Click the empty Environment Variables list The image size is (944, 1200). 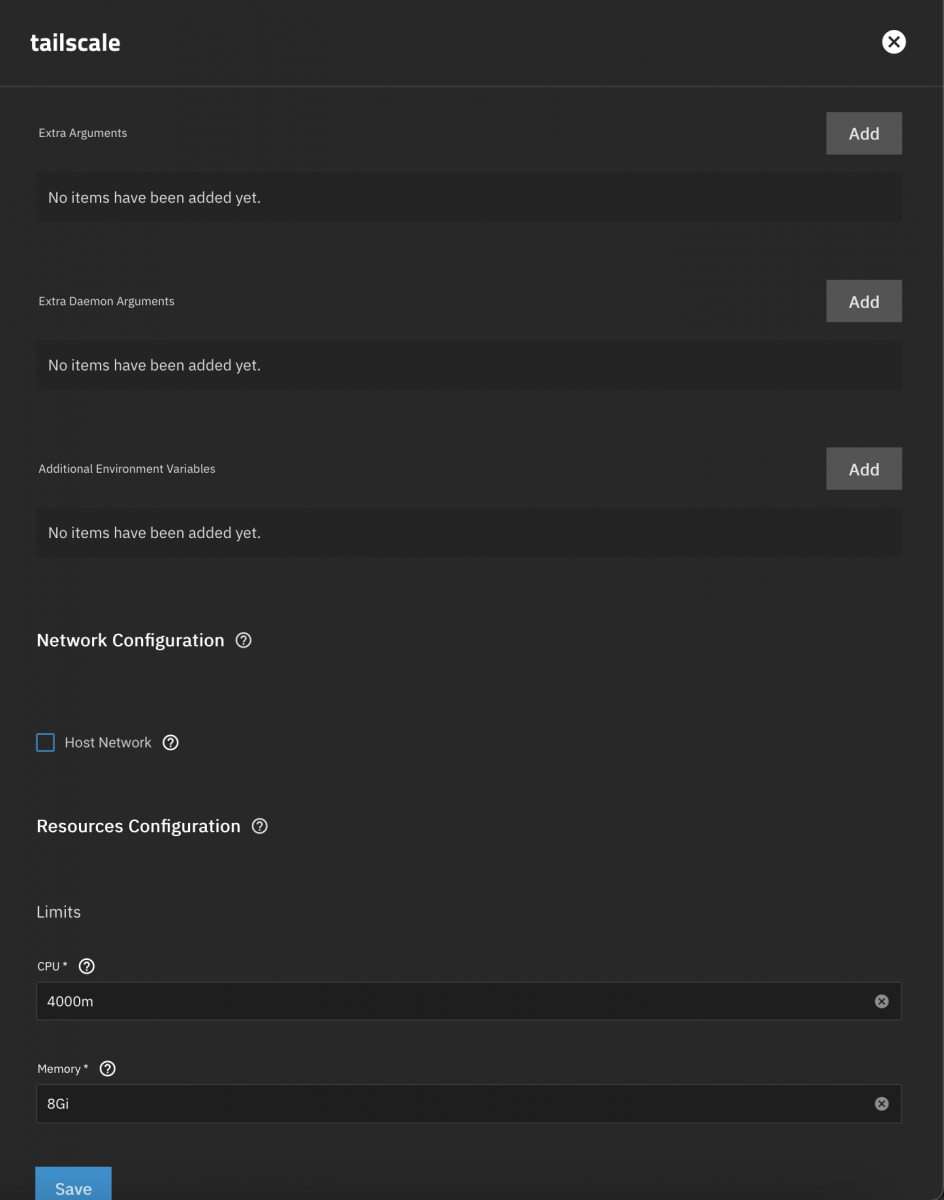(469, 533)
